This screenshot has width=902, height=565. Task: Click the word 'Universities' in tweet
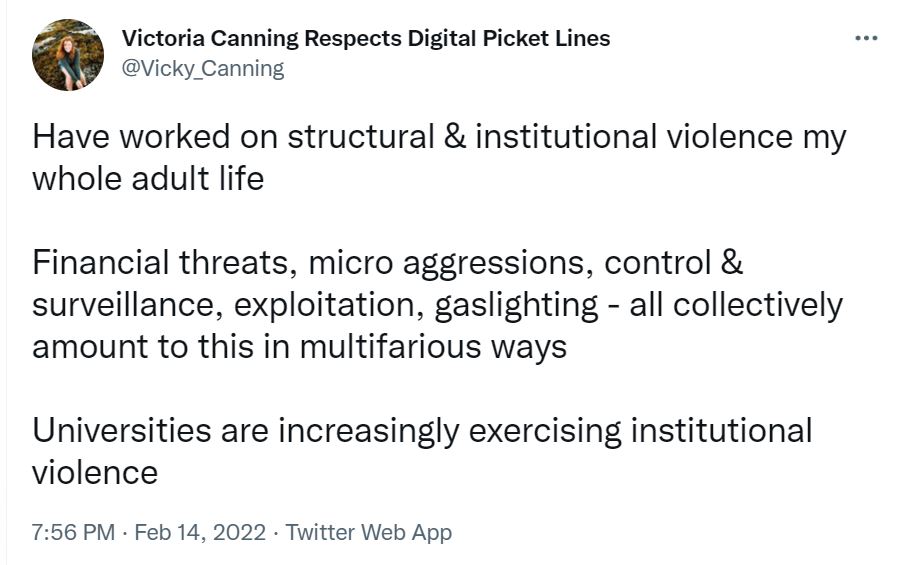pyautogui.click(x=122, y=431)
